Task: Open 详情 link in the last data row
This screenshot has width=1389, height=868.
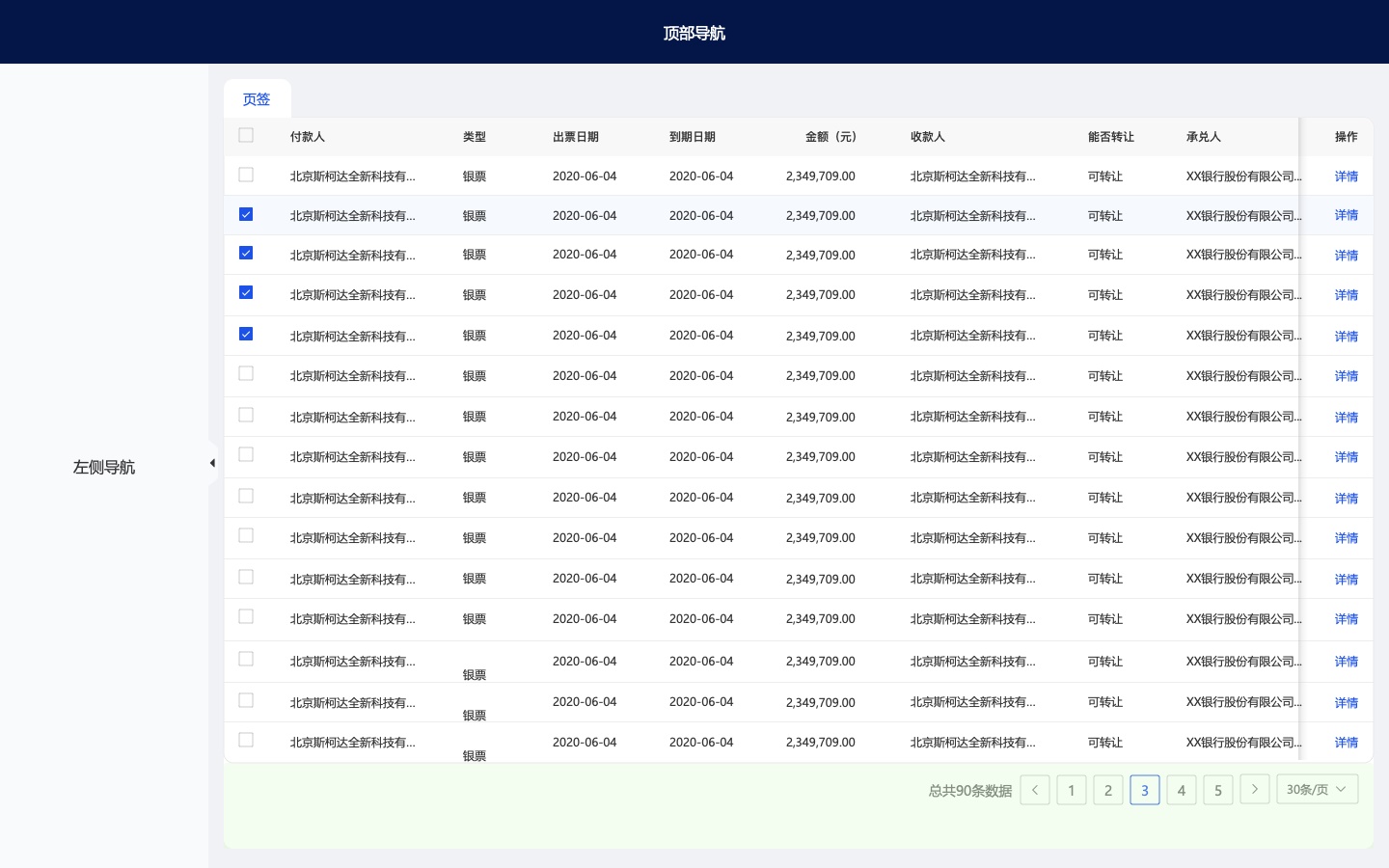Action: coord(1347,743)
